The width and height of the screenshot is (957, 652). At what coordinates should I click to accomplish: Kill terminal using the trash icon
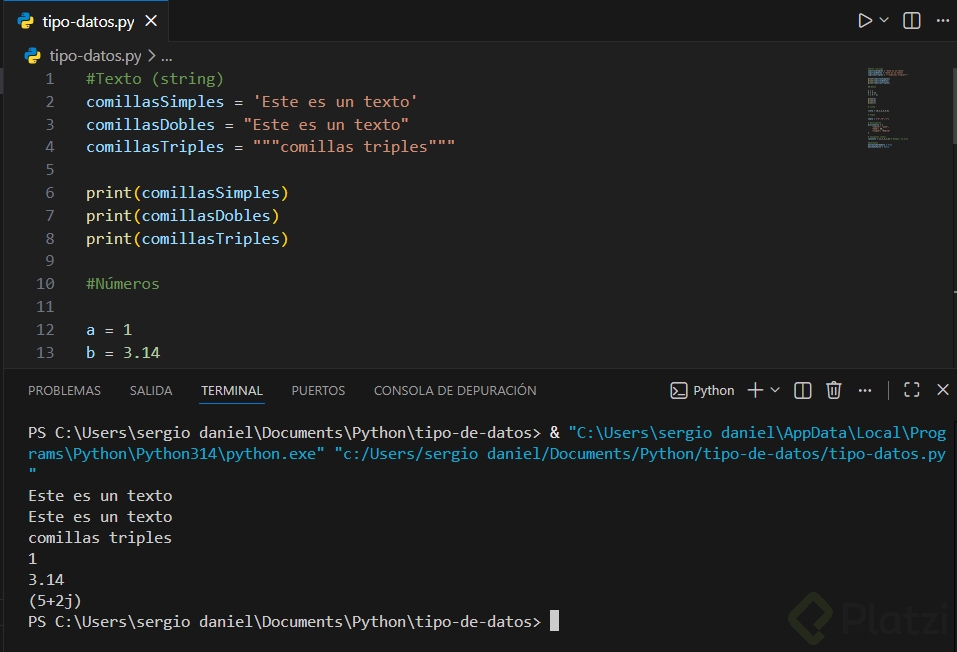[x=834, y=390]
